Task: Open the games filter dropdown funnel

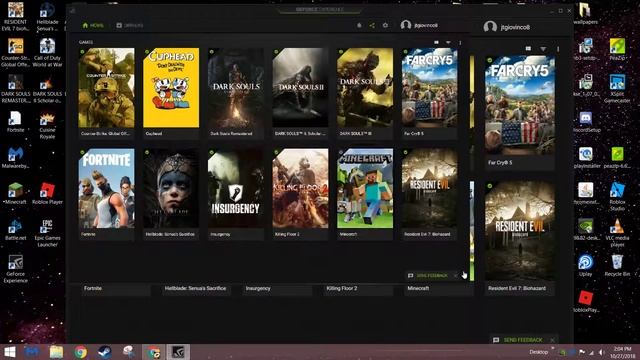Action: (x=448, y=42)
